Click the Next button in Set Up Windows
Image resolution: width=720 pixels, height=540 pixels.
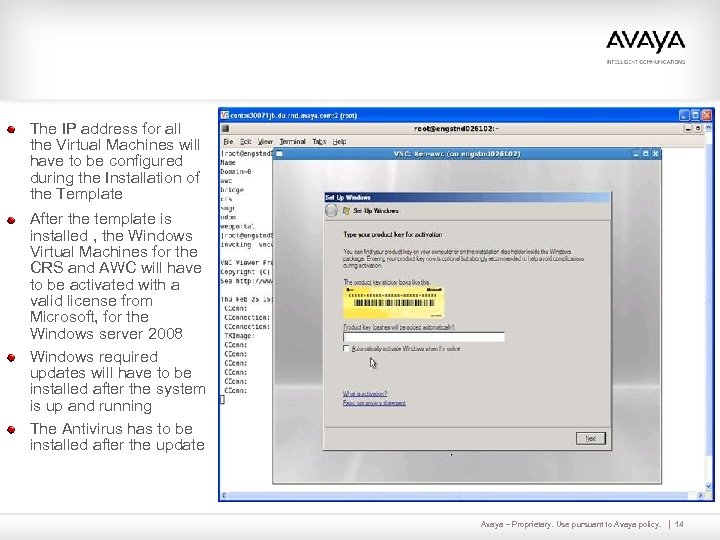591,438
